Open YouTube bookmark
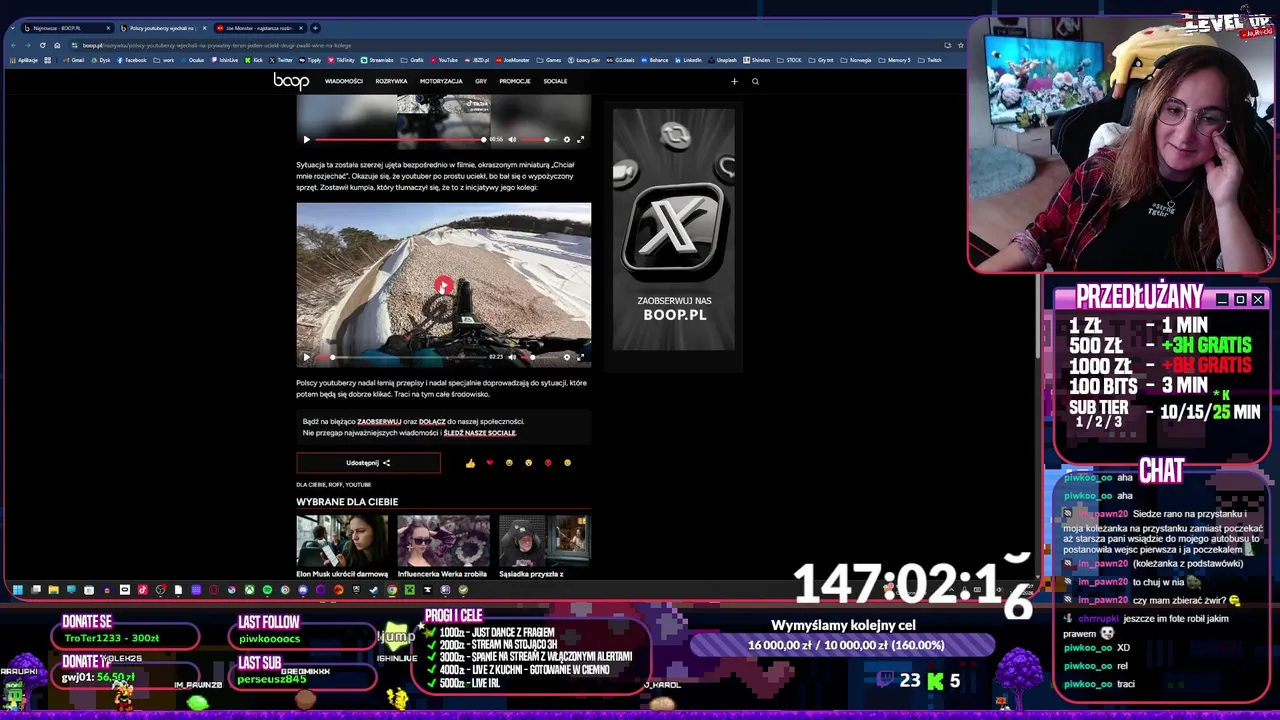1280x720 pixels. [443, 60]
